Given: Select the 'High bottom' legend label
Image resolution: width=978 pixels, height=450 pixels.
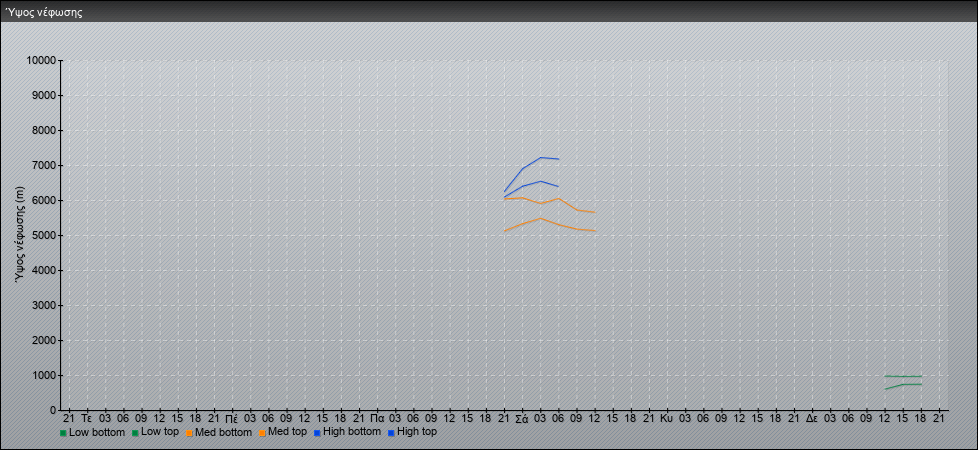Looking at the screenshot, I should 352,432.
